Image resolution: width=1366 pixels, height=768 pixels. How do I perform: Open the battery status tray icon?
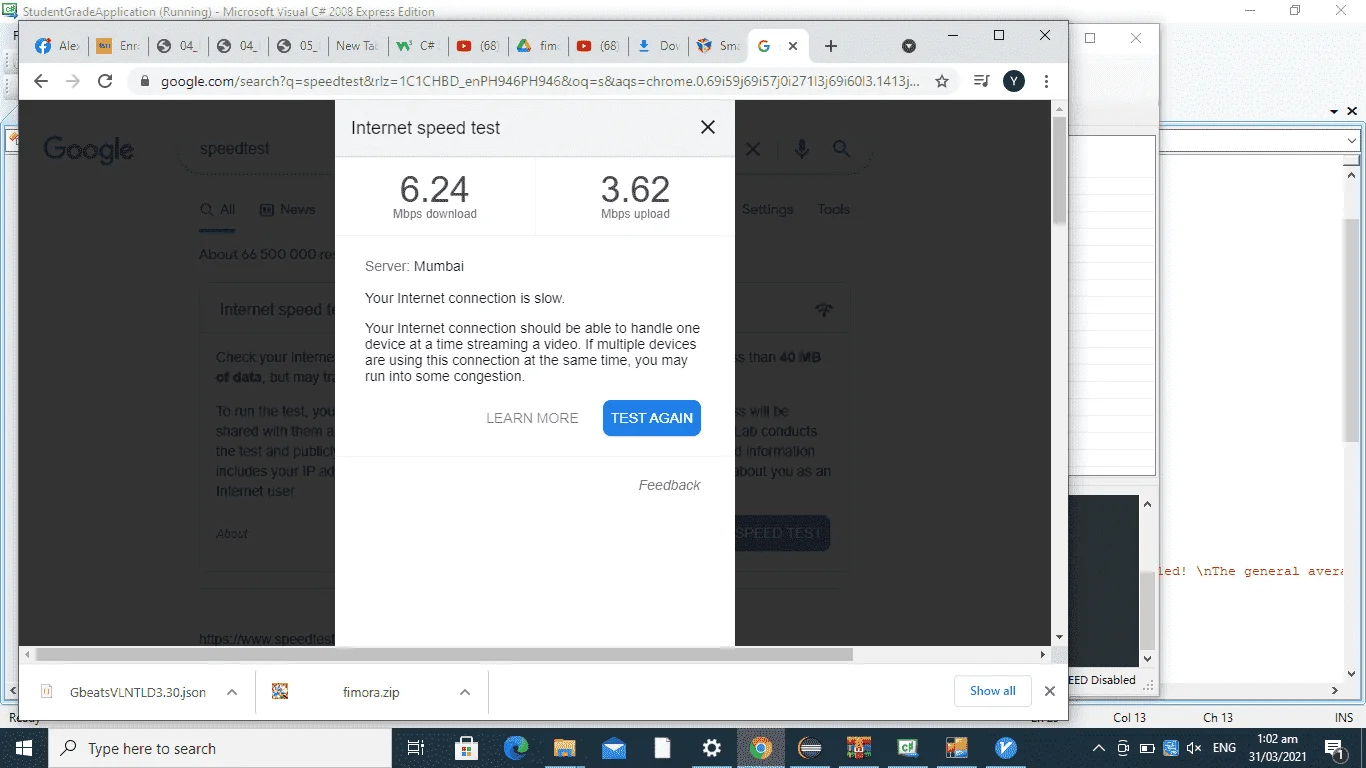pyautogui.click(x=1146, y=748)
